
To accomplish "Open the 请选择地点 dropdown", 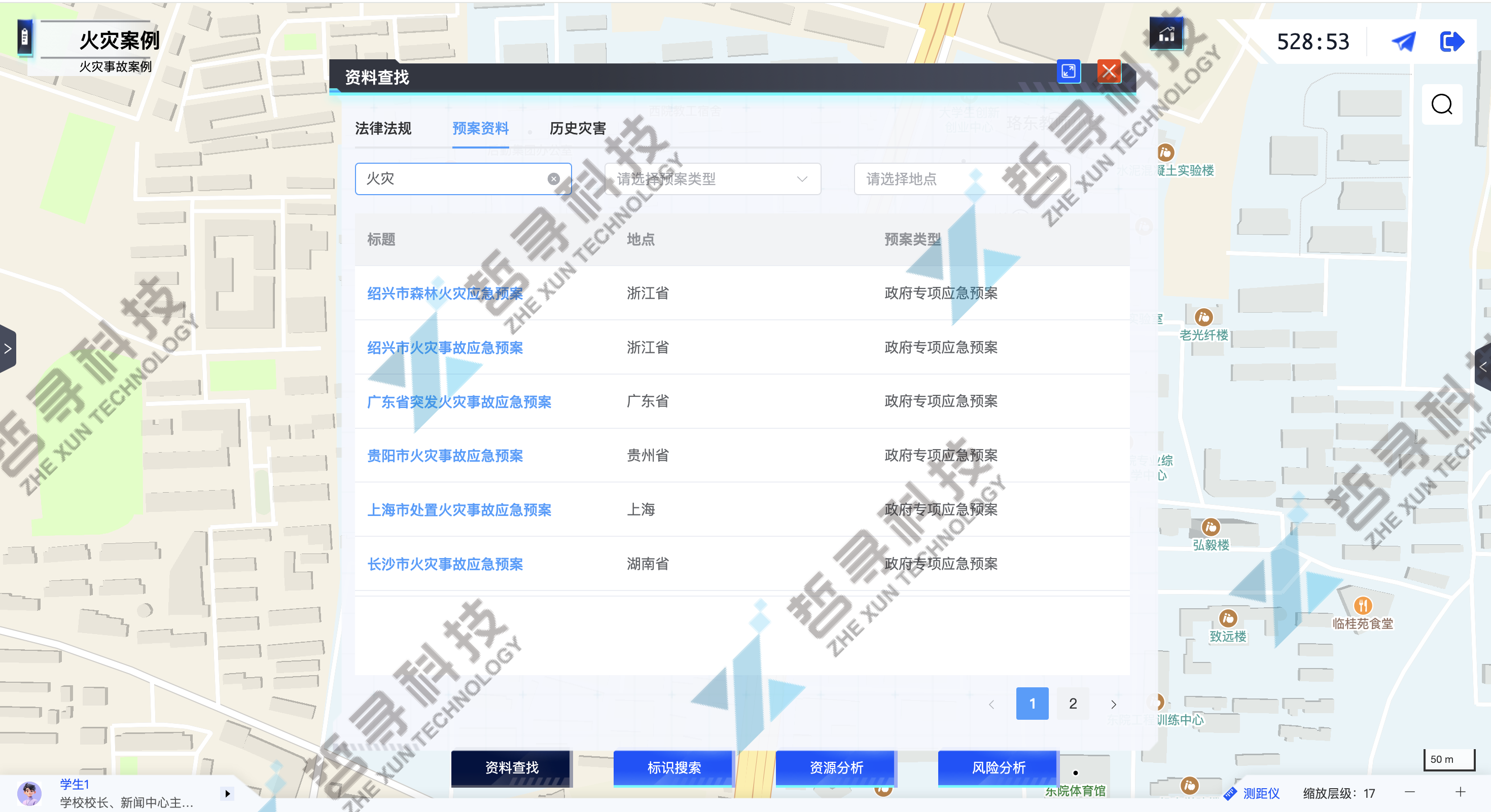I will pos(962,179).
